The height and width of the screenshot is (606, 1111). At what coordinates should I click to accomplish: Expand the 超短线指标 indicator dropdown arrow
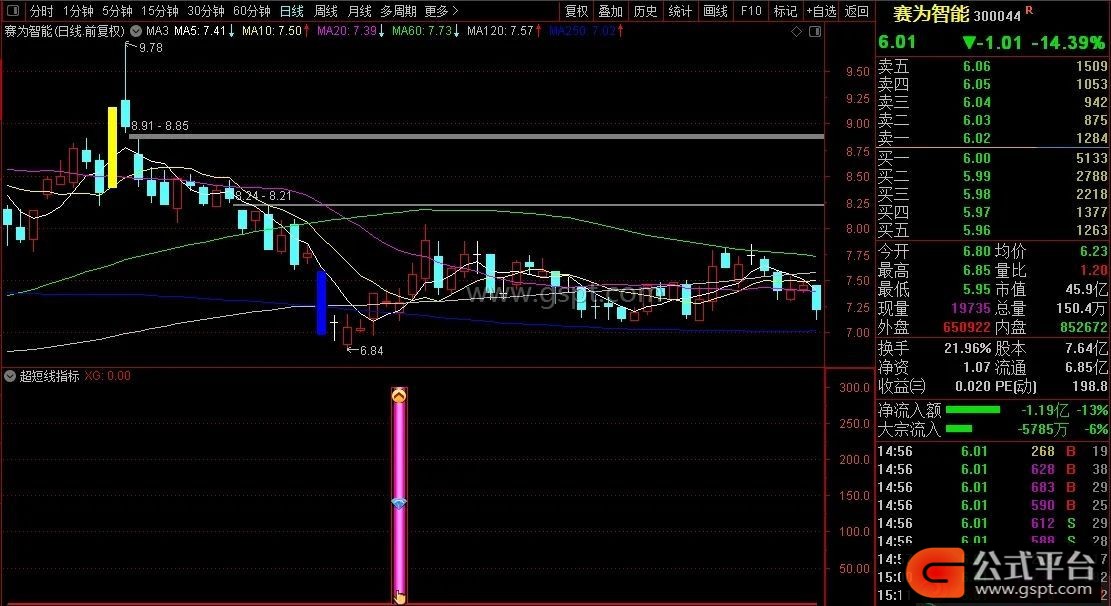[10, 376]
